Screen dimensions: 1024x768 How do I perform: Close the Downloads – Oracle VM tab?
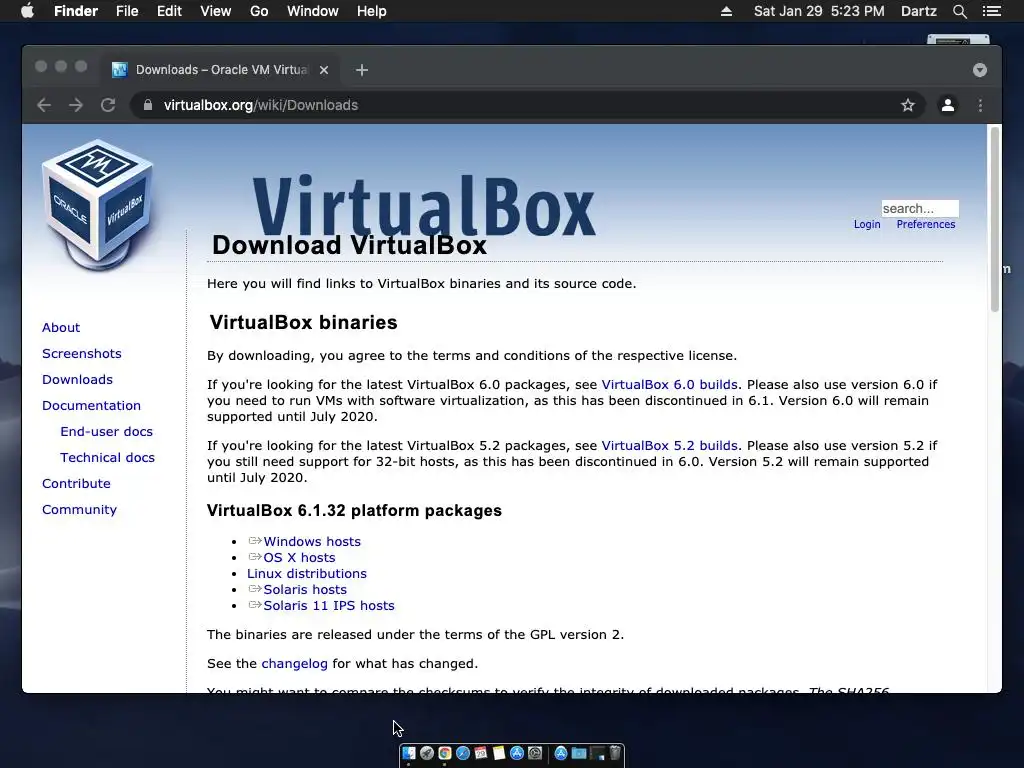click(324, 70)
